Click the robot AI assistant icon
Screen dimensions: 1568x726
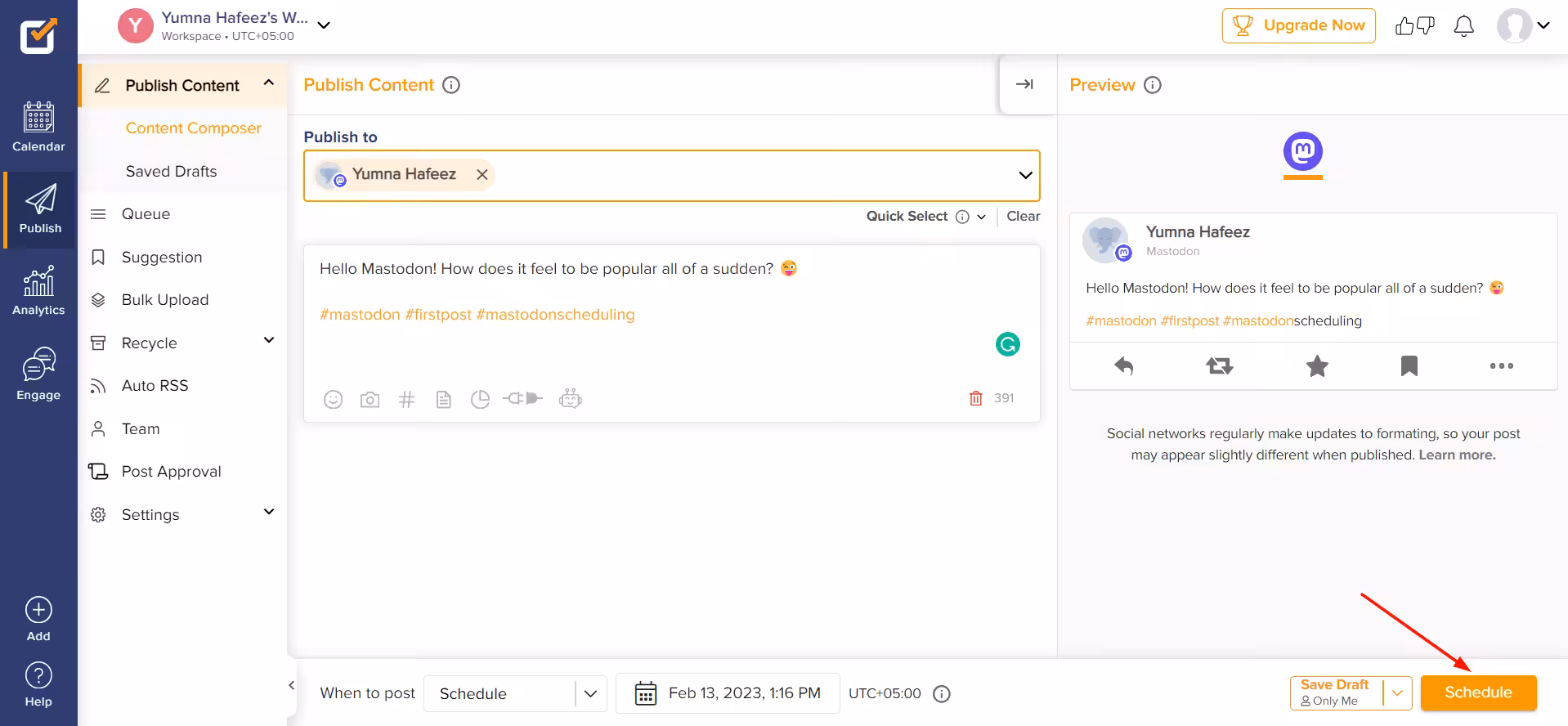[571, 398]
